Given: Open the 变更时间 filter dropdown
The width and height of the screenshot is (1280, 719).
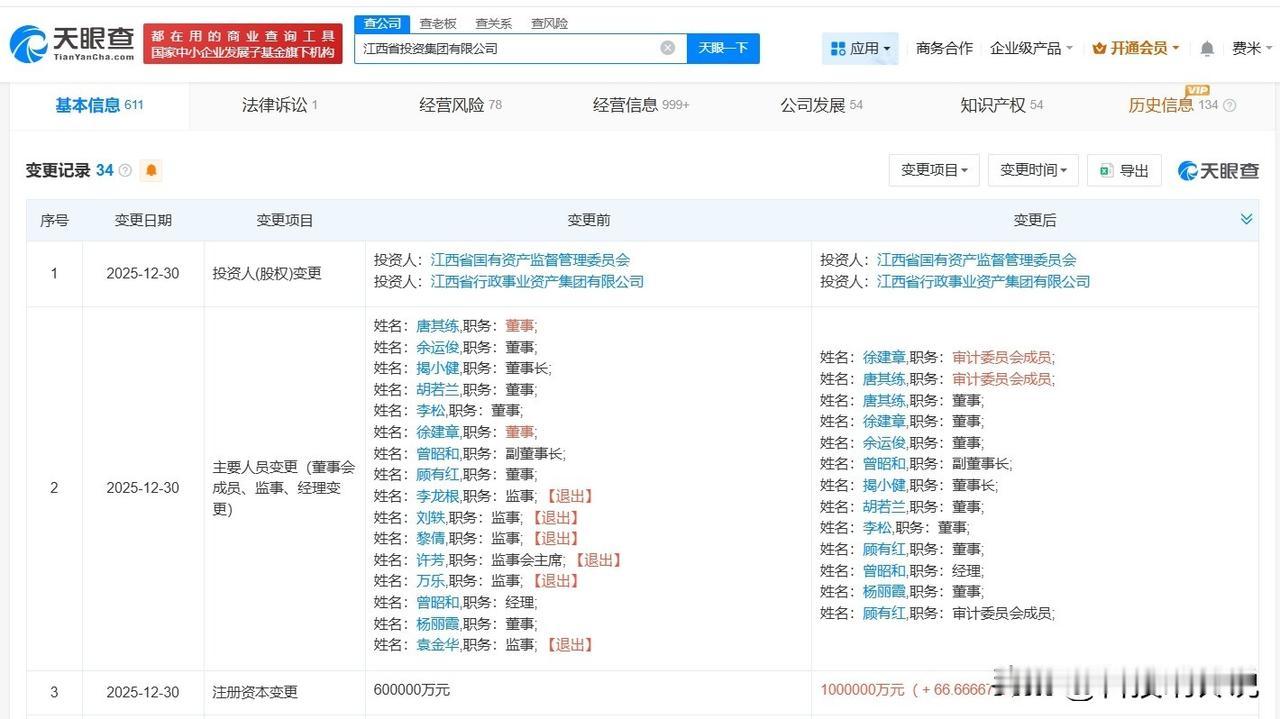Looking at the screenshot, I should click(x=1032, y=170).
